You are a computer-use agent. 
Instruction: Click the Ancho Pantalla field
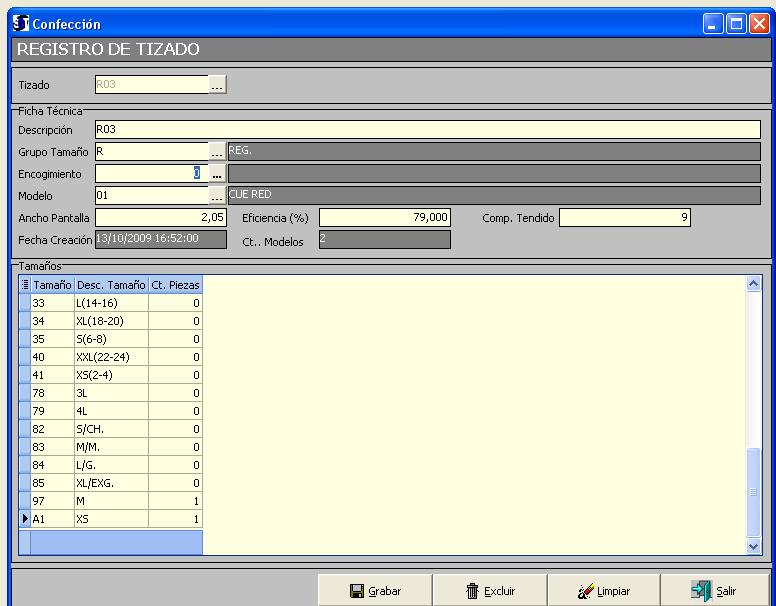pyautogui.click(x=161, y=217)
